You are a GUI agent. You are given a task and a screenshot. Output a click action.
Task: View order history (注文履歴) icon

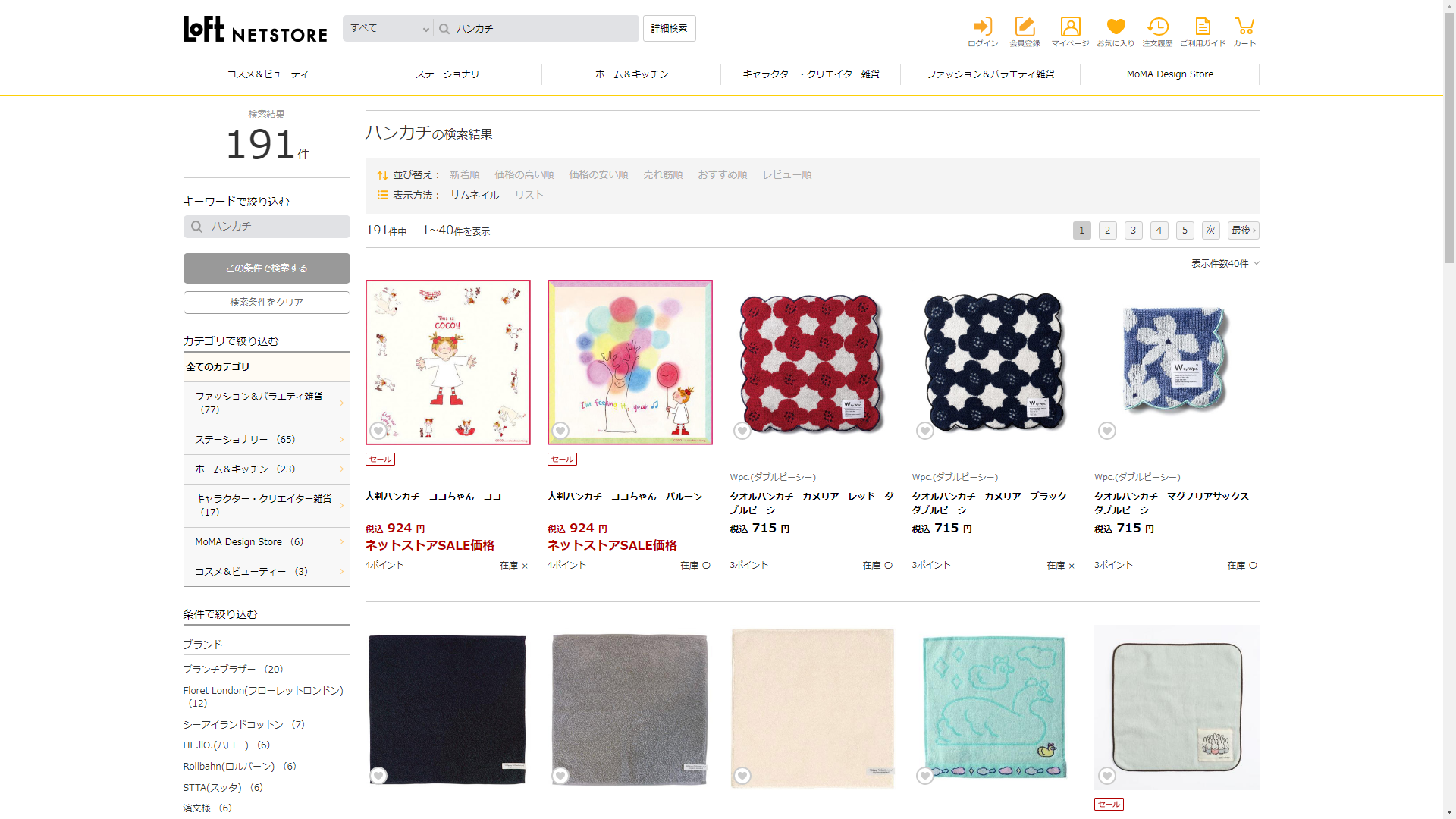[1157, 32]
